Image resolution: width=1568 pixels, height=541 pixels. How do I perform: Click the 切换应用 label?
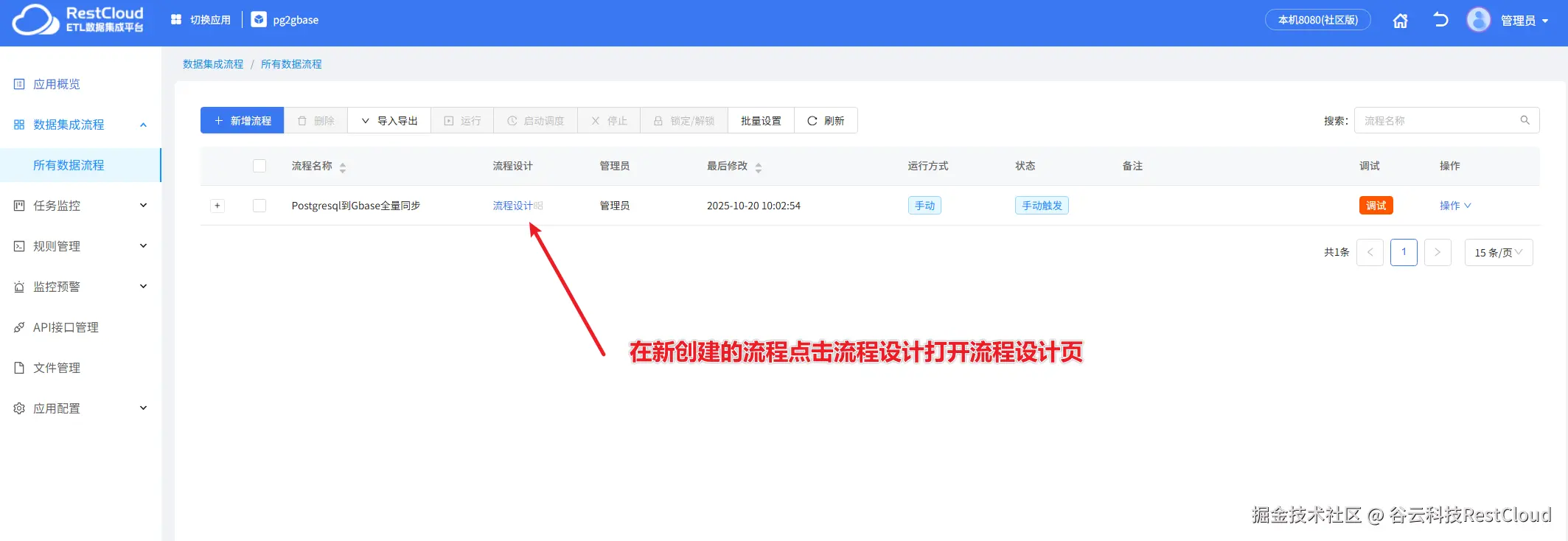click(210, 20)
